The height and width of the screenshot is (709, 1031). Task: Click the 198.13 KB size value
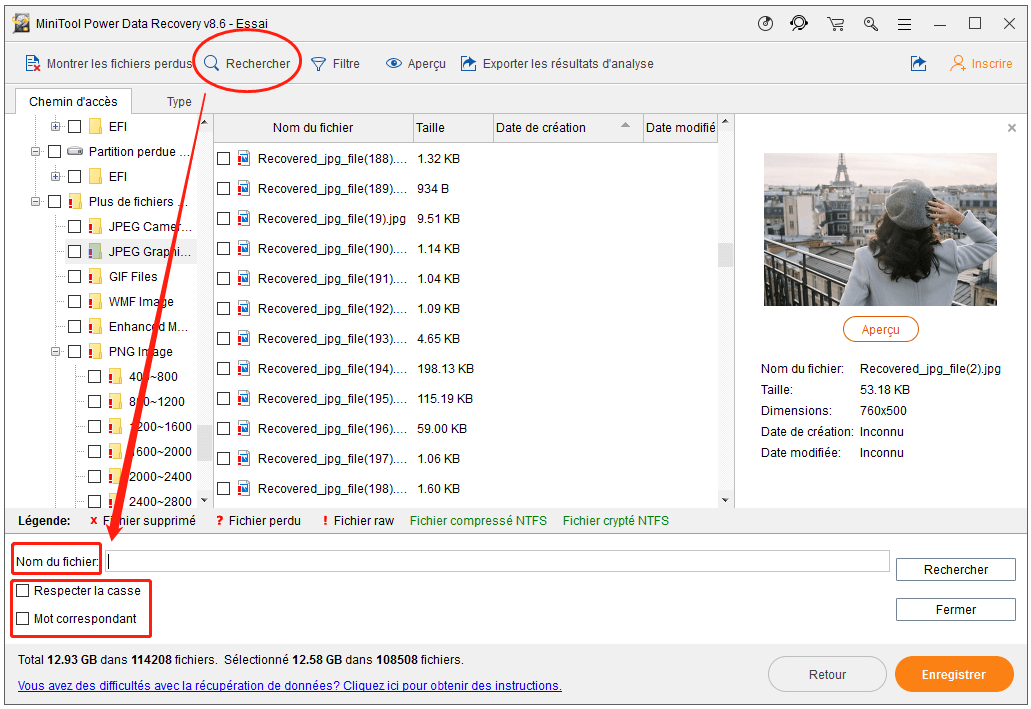coord(445,368)
